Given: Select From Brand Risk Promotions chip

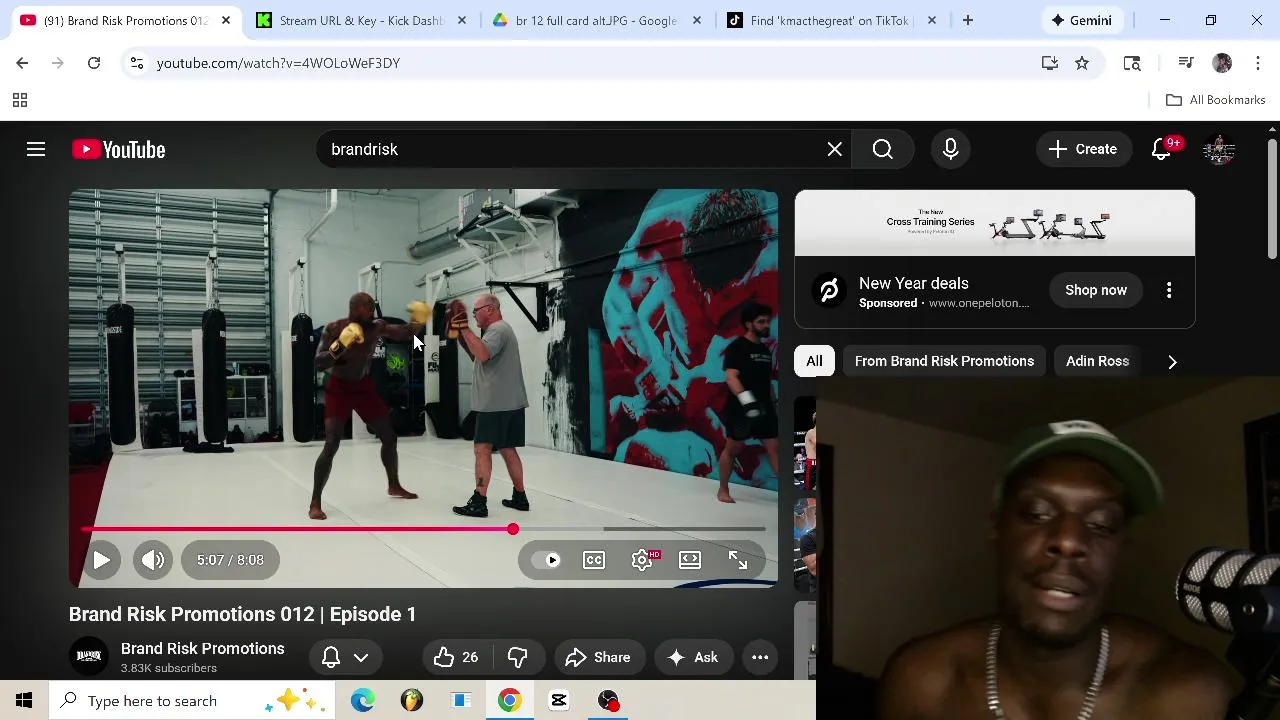Looking at the screenshot, I should (944, 361).
